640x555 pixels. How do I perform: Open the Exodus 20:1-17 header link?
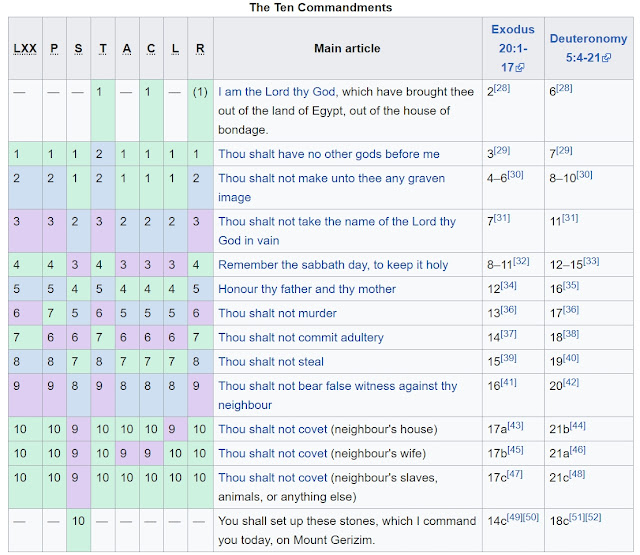click(513, 48)
